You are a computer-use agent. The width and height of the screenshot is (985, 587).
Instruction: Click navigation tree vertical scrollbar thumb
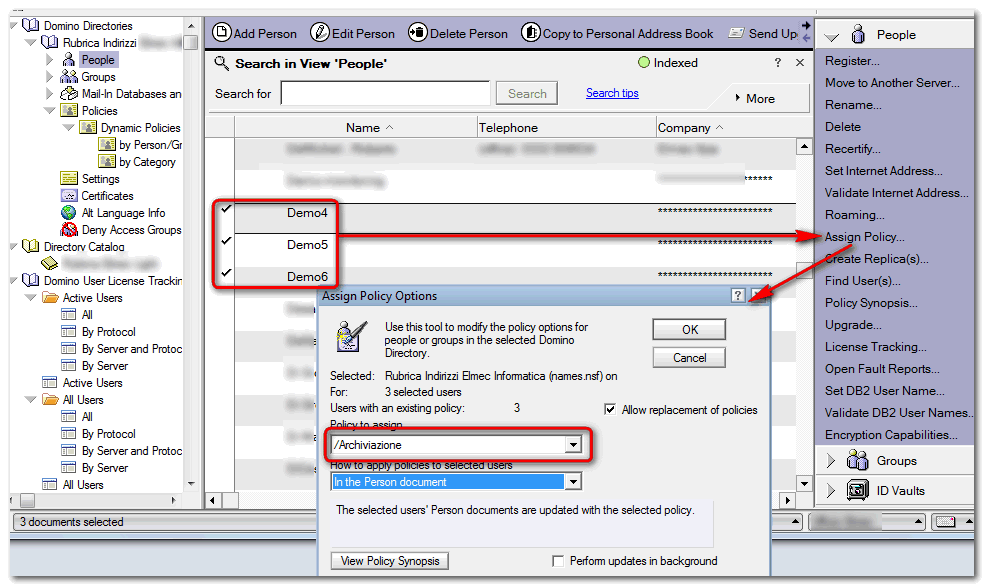coord(191,42)
